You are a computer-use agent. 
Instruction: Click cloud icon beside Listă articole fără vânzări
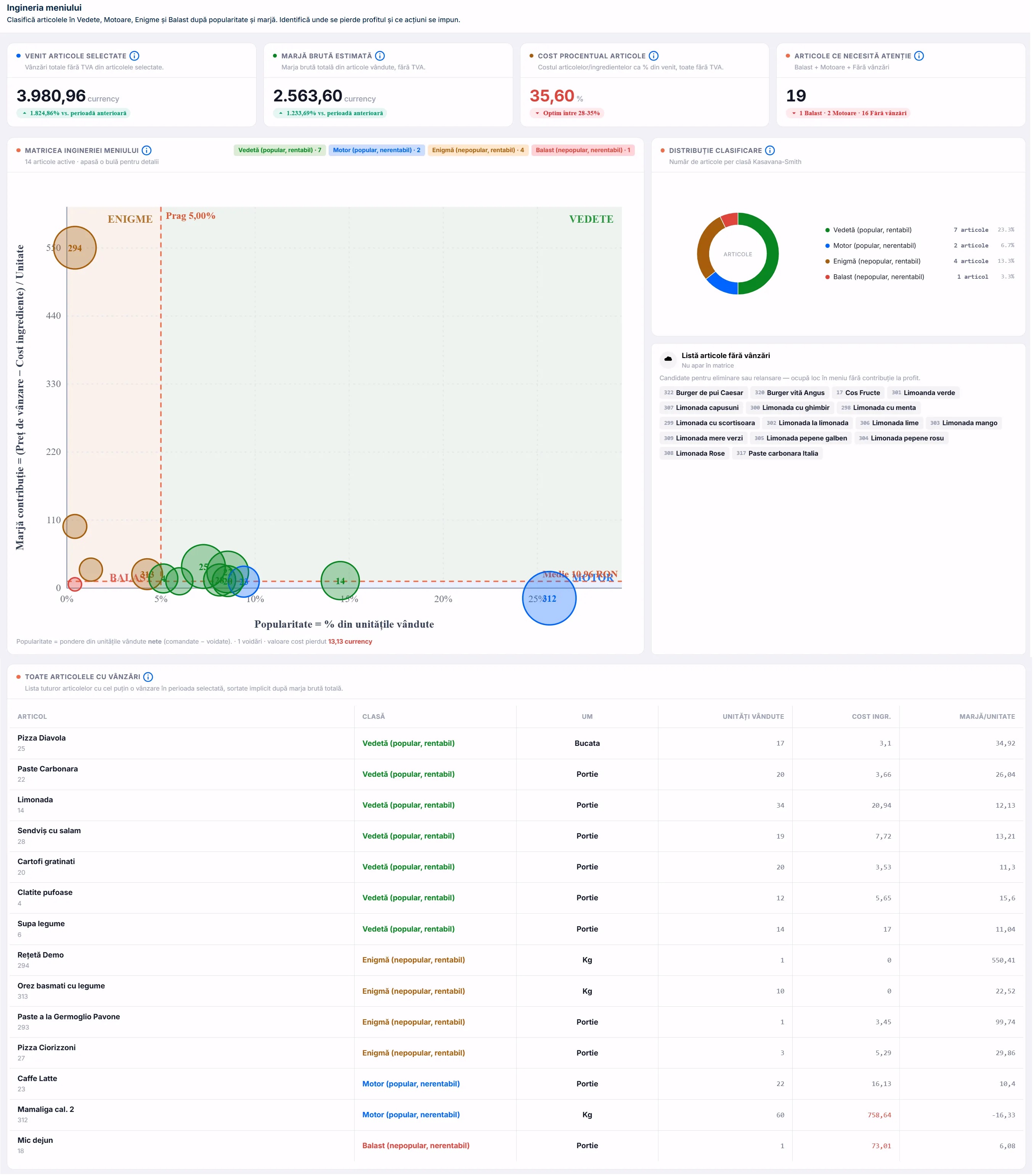[668, 360]
